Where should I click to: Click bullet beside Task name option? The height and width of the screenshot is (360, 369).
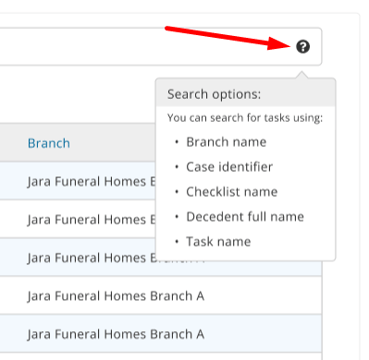coord(177,241)
